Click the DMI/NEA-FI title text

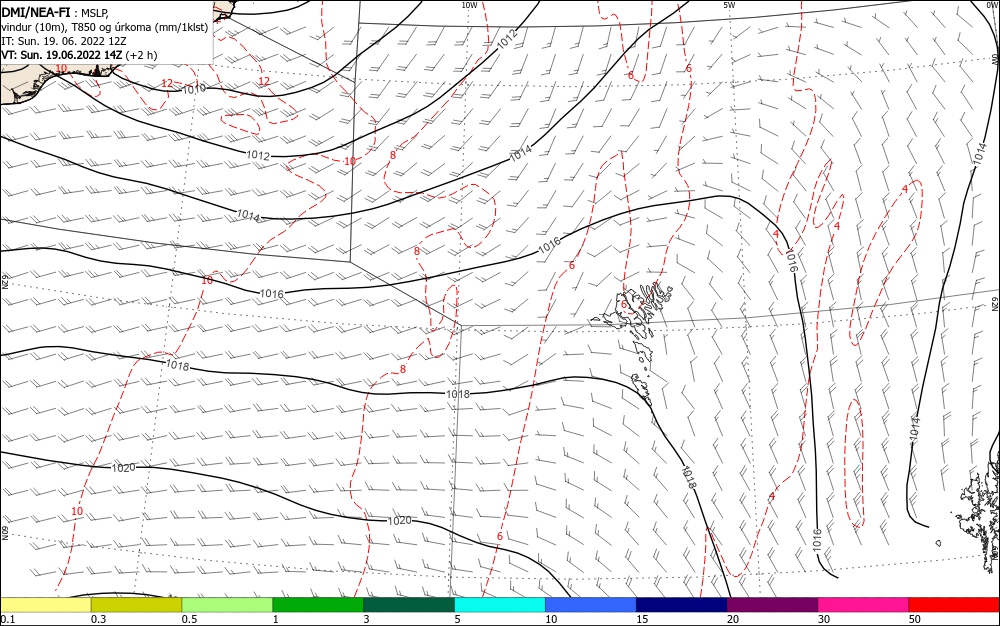(x=36, y=13)
